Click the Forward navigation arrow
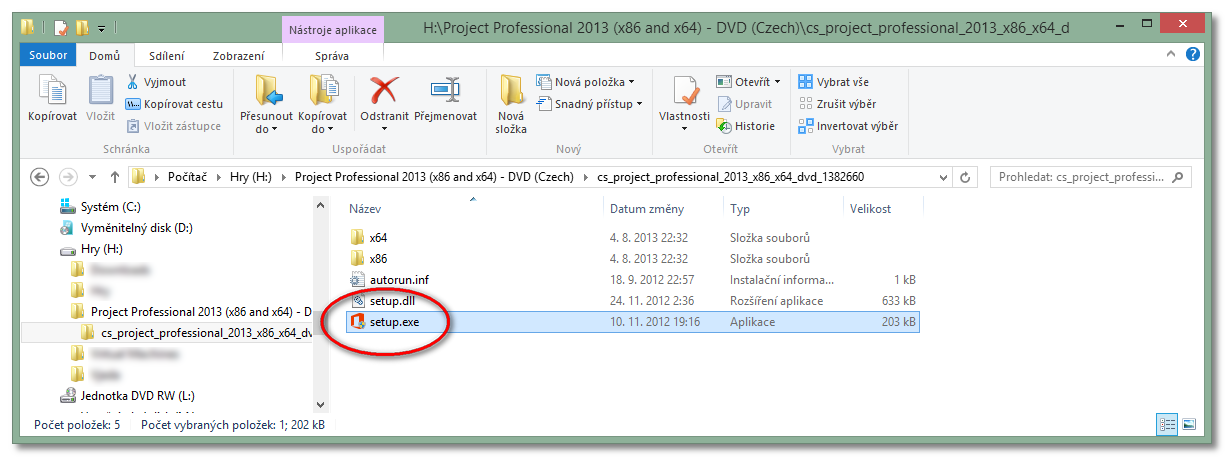1225x457 pixels. click(68, 177)
